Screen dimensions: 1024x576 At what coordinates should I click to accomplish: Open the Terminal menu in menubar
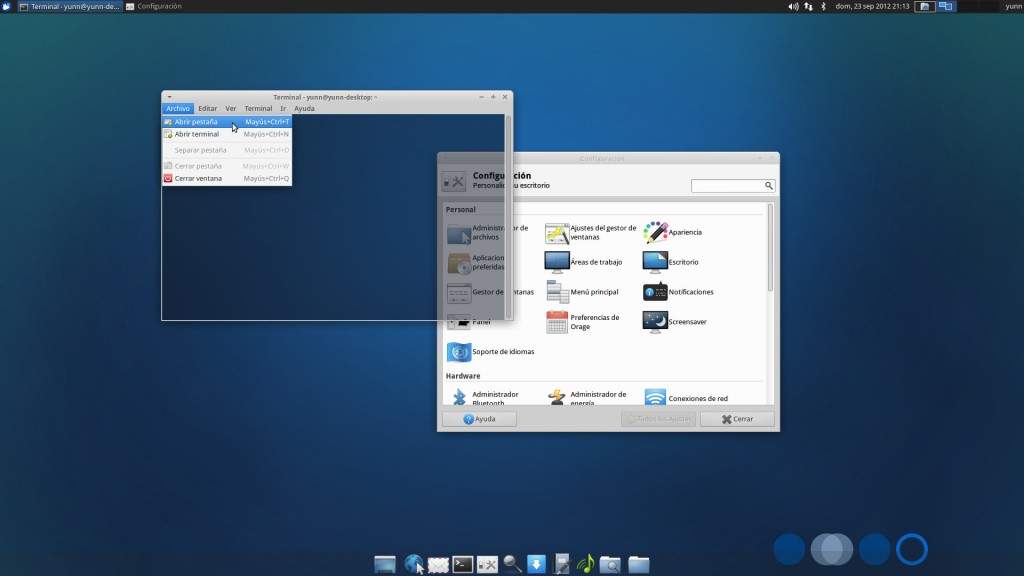(x=258, y=108)
